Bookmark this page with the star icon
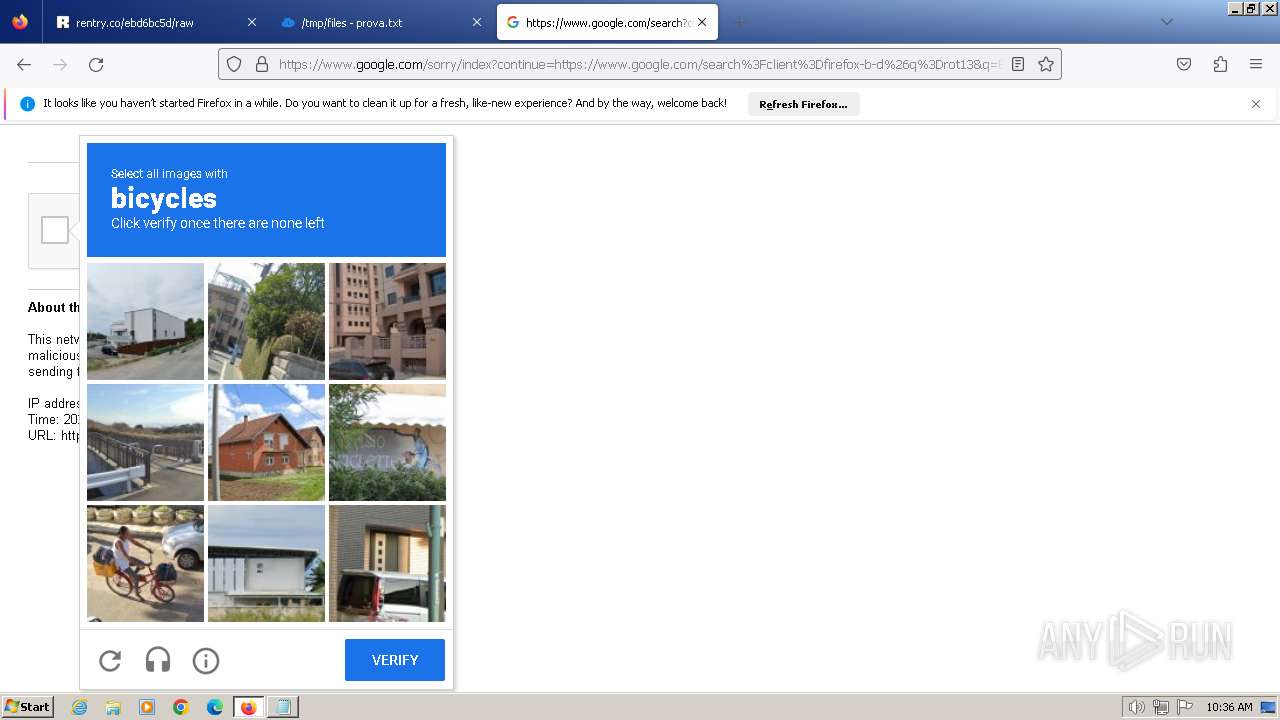1280x720 pixels. (x=1046, y=64)
